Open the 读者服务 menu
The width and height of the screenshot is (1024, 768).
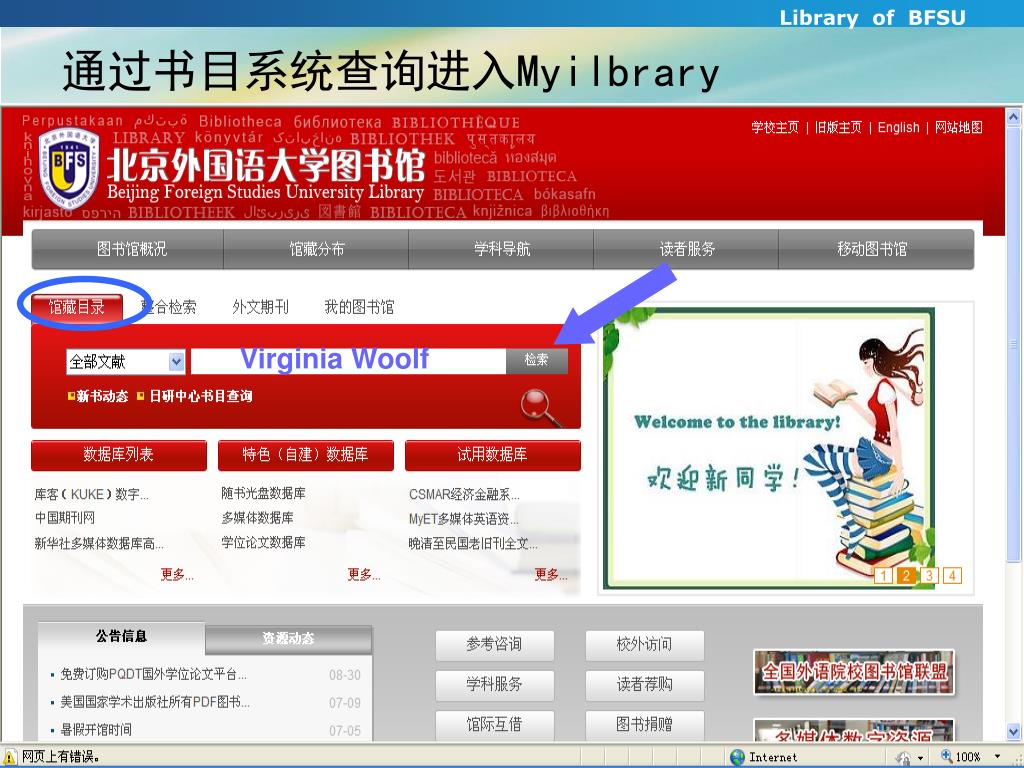click(x=687, y=249)
